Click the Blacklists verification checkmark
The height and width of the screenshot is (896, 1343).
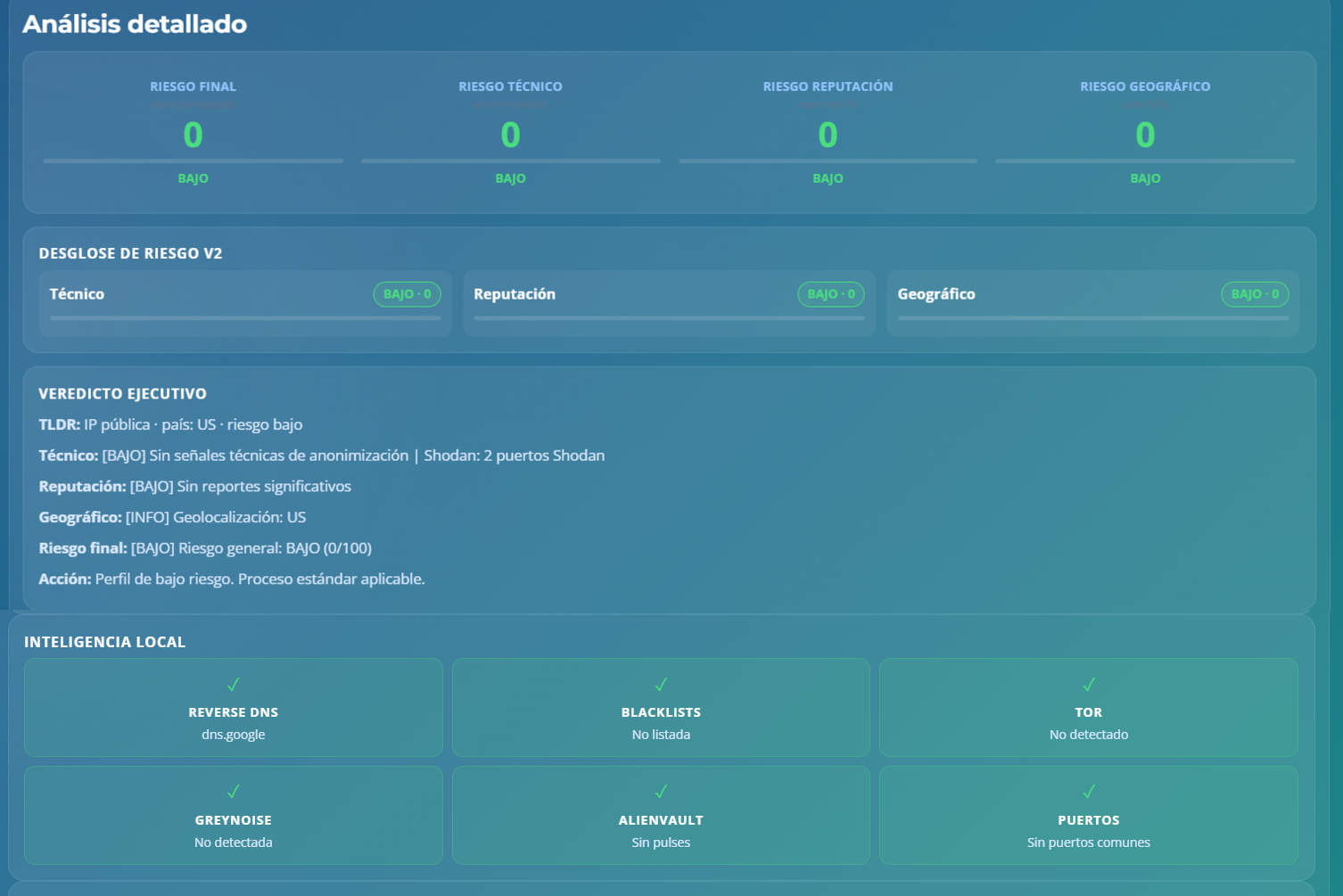pos(661,685)
